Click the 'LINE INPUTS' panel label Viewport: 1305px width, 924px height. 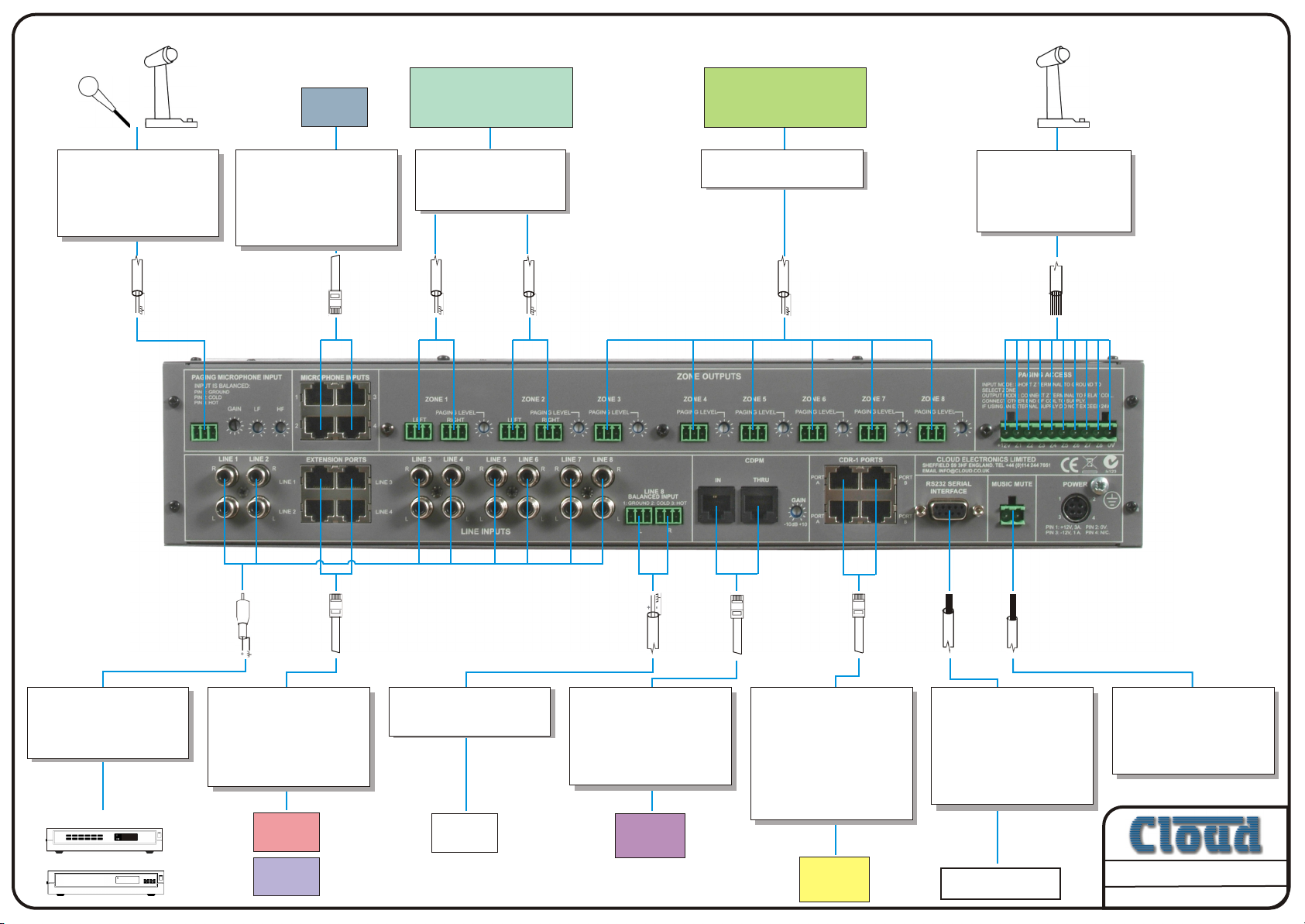pos(486,531)
